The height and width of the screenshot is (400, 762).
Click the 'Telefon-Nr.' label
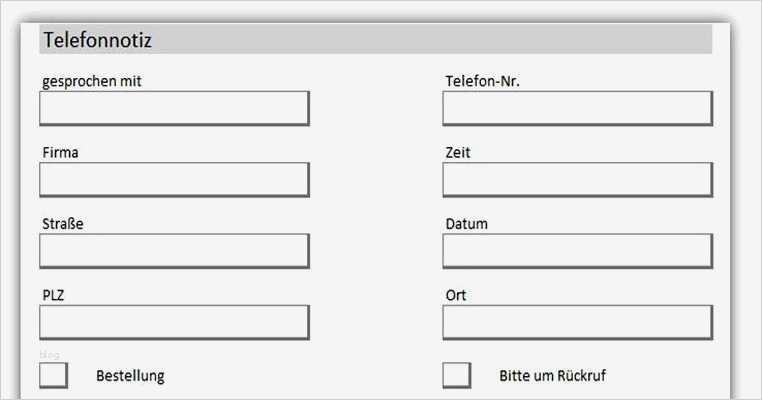point(483,81)
